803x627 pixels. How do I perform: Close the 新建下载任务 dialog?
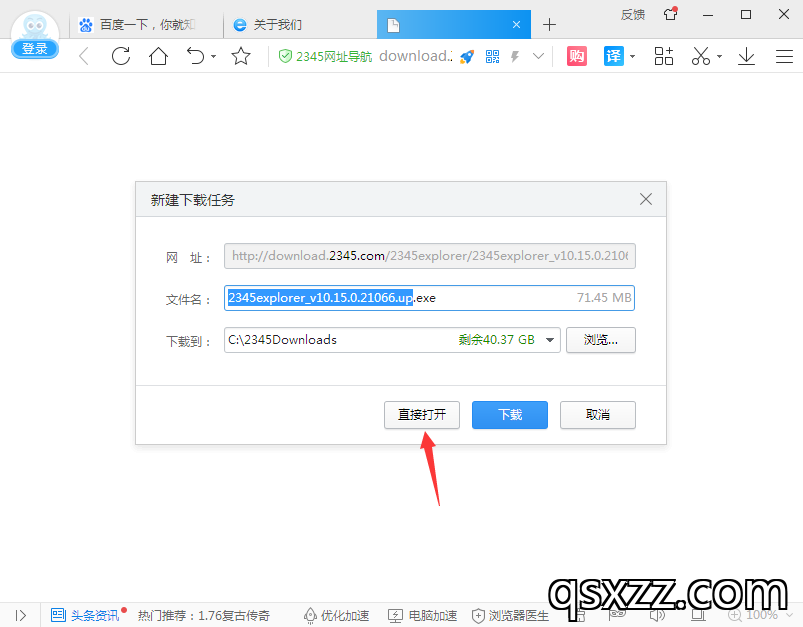coord(646,199)
